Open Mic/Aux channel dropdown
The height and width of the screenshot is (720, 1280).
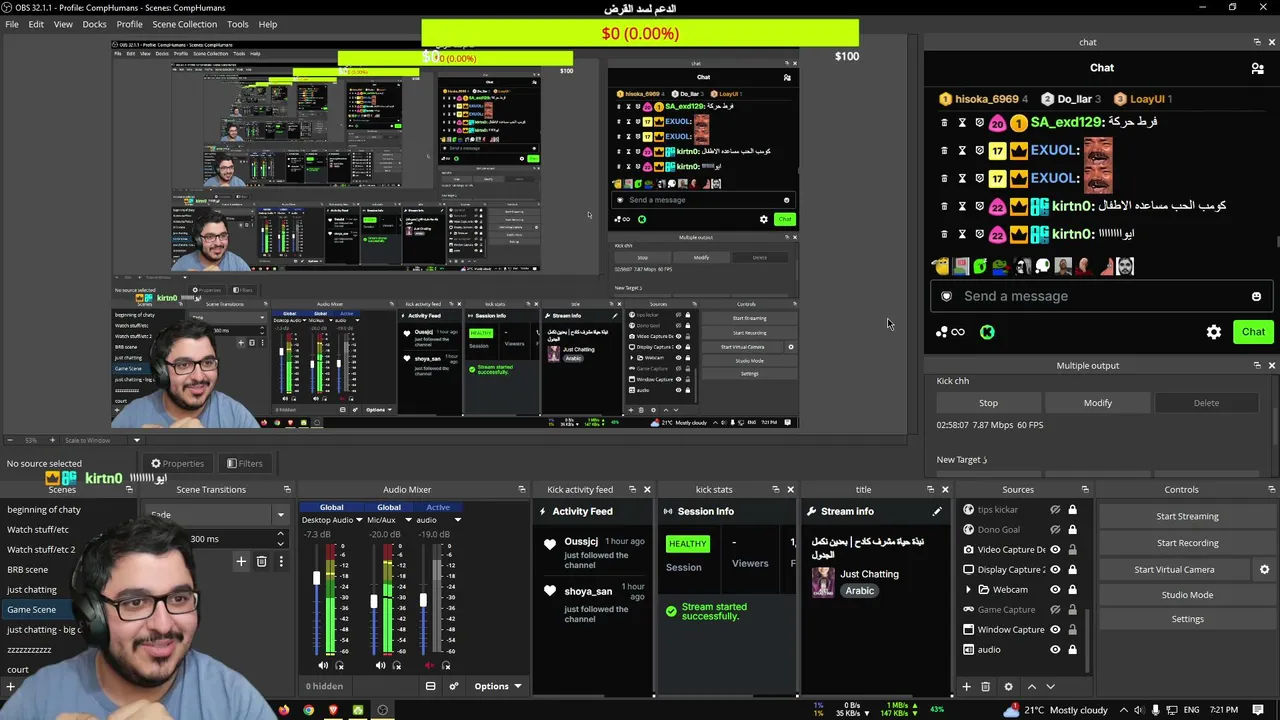408,520
